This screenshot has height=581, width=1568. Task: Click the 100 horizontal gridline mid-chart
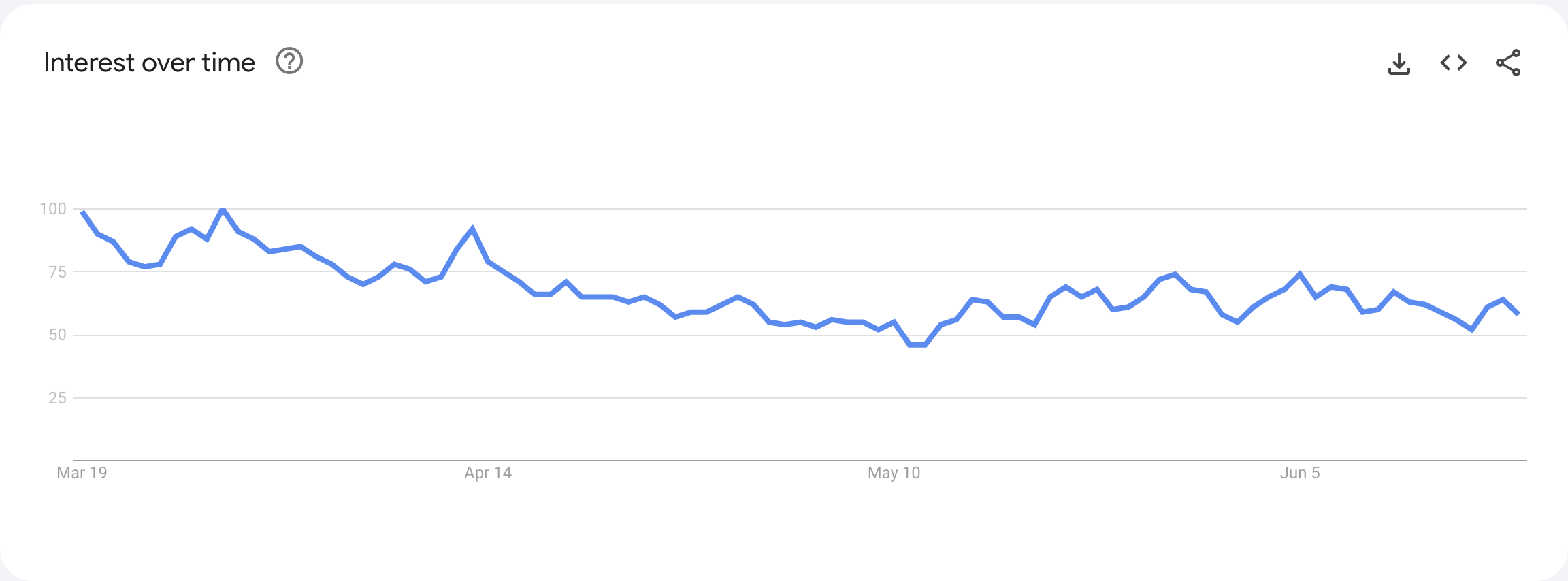[x=800, y=209]
